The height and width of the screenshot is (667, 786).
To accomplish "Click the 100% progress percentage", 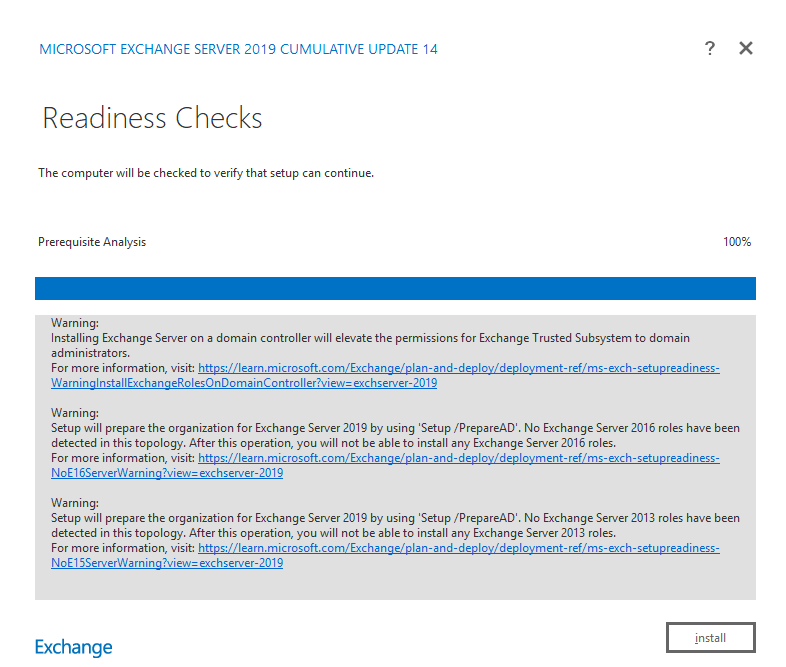I will (x=736, y=242).
